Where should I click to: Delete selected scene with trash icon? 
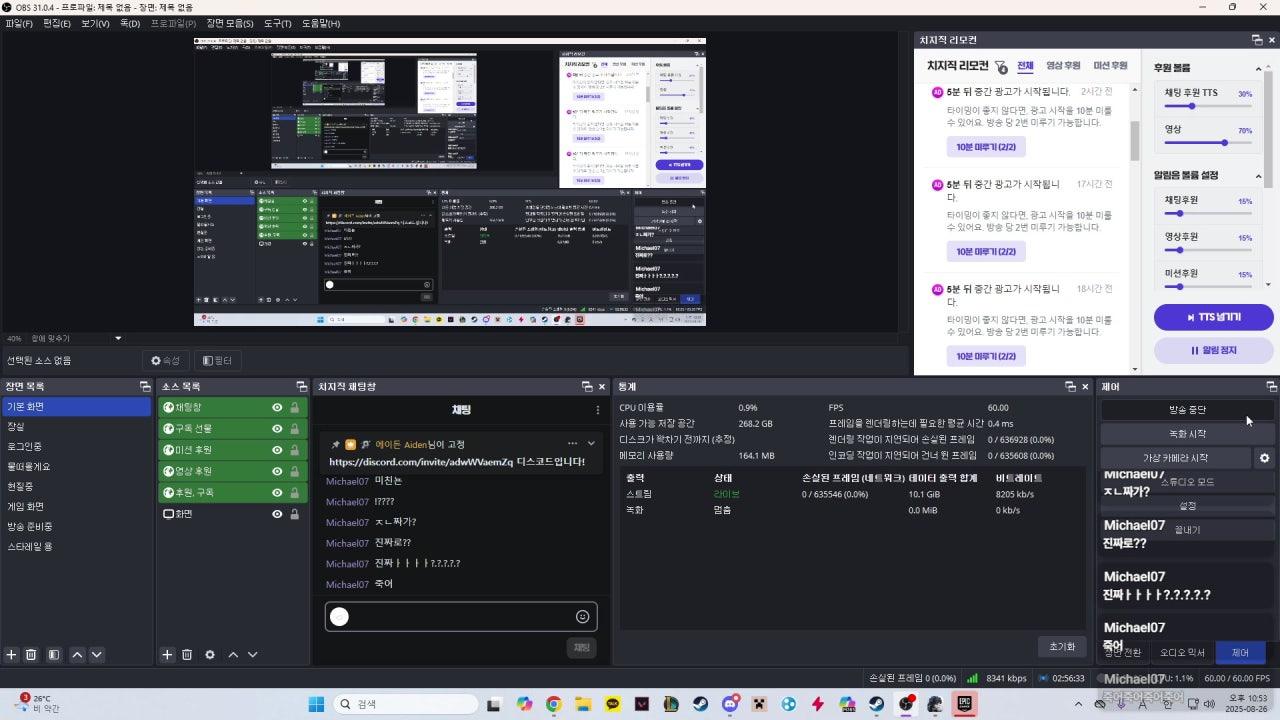click(31, 655)
